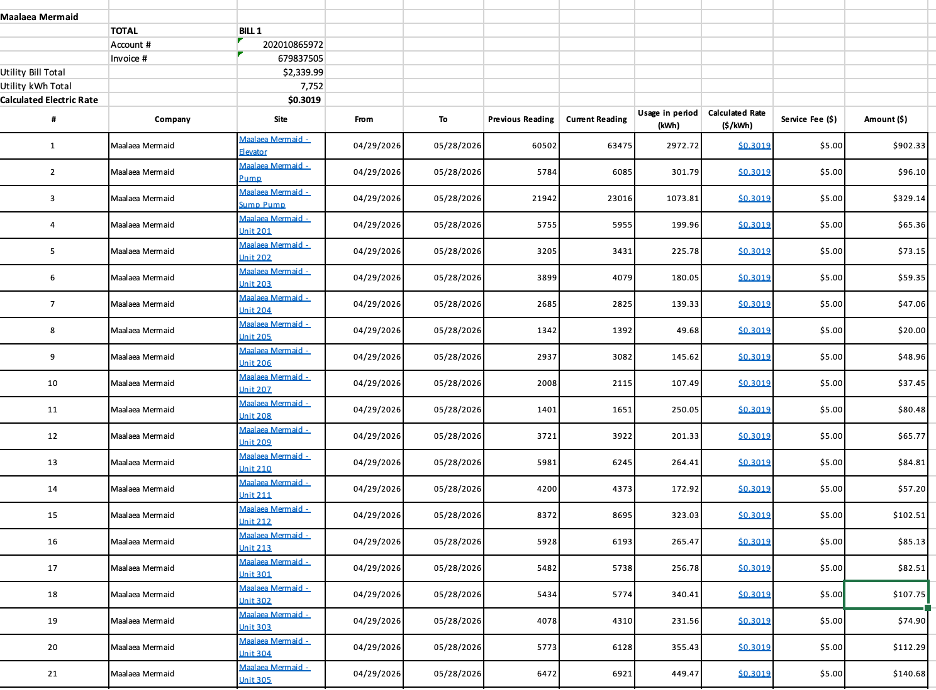936x690 pixels.
Task: Click the $0.3019 rate link in row 1
Action: (755, 146)
